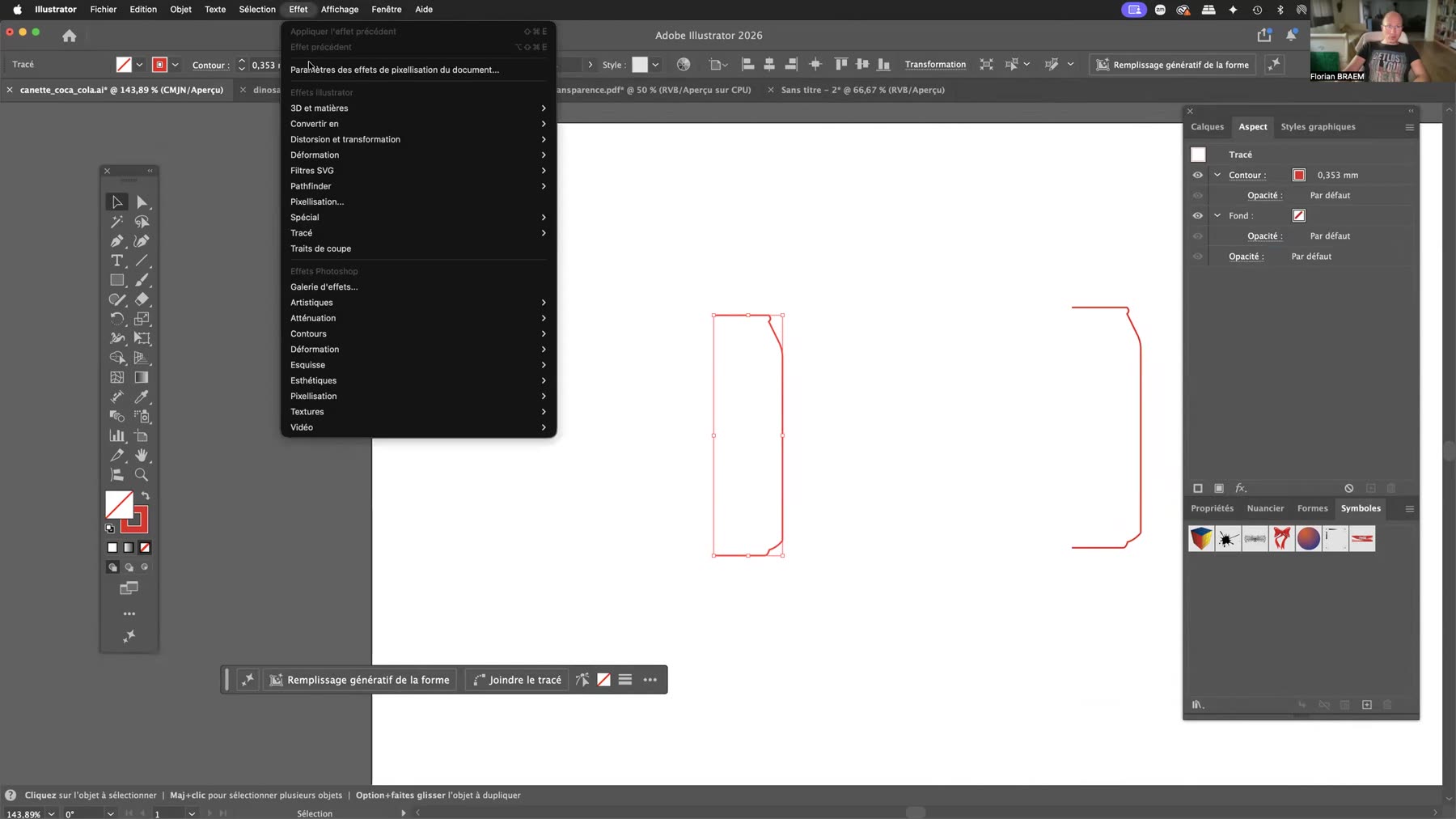Open the Transformation link in control bar
The width and height of the screenshot is (1456, 819).
[x=935, y=65]
